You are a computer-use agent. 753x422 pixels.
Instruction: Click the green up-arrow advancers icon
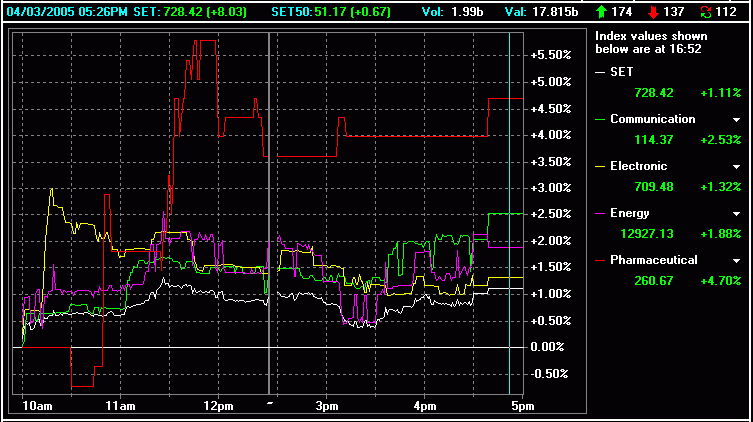(x=601, y=12)
